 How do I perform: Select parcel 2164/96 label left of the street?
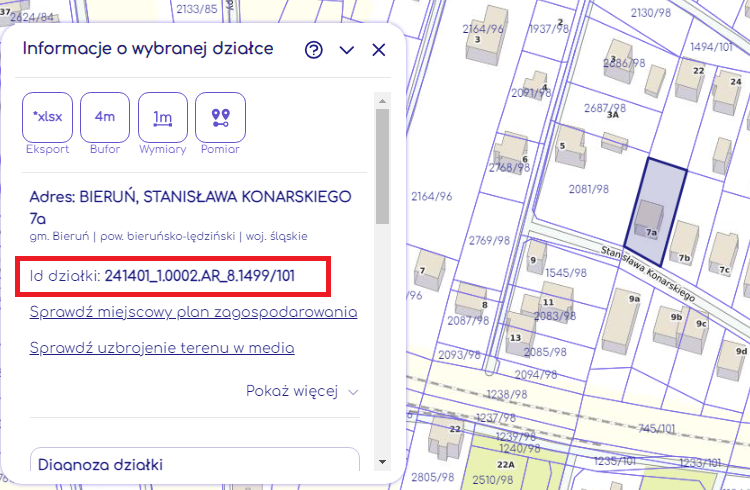431,196
